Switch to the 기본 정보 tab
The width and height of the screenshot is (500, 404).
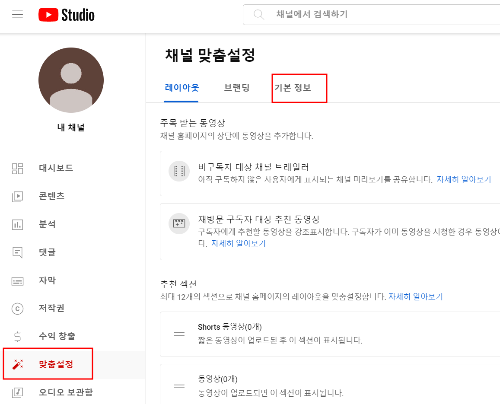[293, 88]
